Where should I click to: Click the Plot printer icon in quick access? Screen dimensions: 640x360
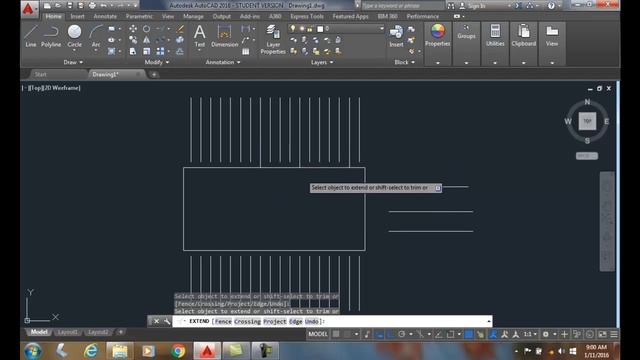(92, 5)
